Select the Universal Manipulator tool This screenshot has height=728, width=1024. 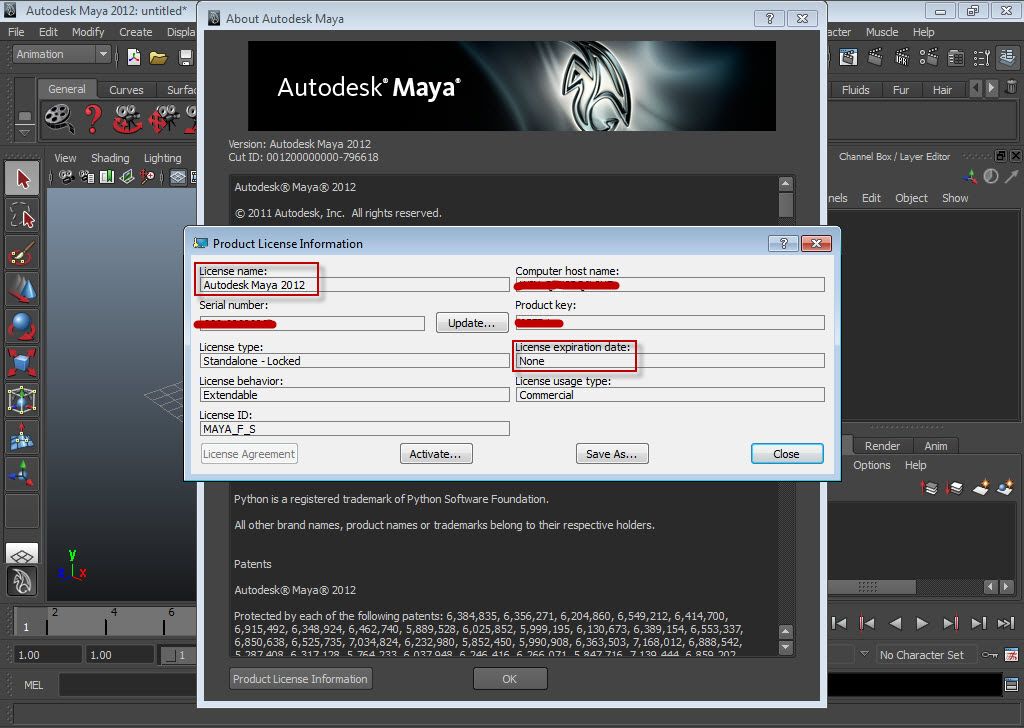[22, 400]
